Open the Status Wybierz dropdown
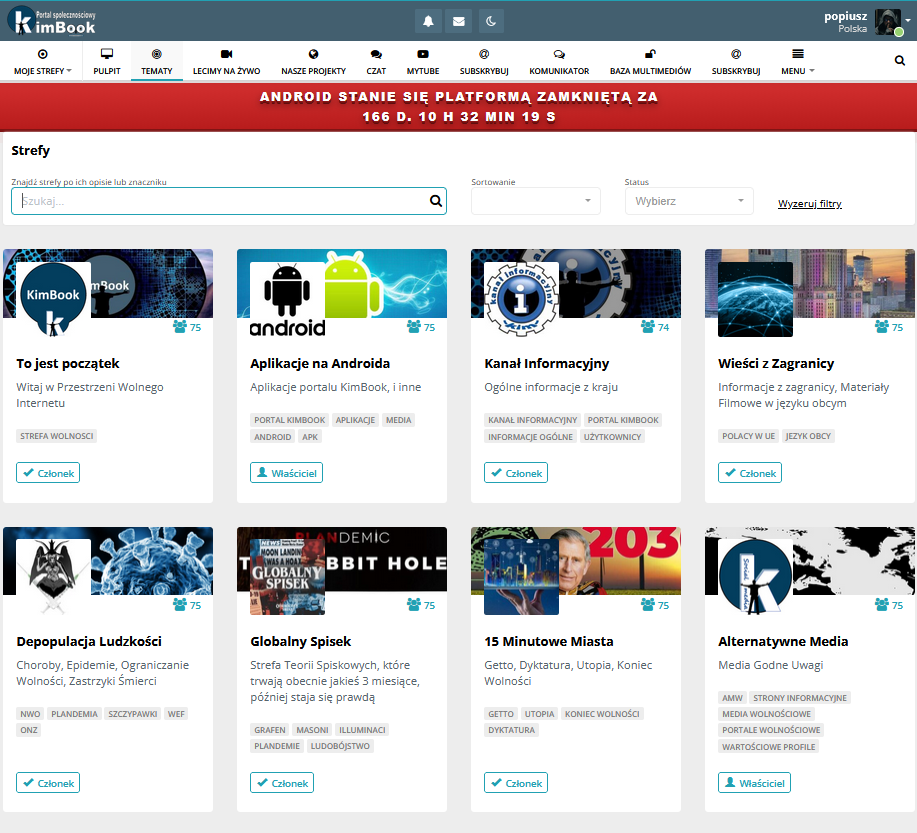Image resolution: width=917 pixels, height=833 pixels. [689, 201]
